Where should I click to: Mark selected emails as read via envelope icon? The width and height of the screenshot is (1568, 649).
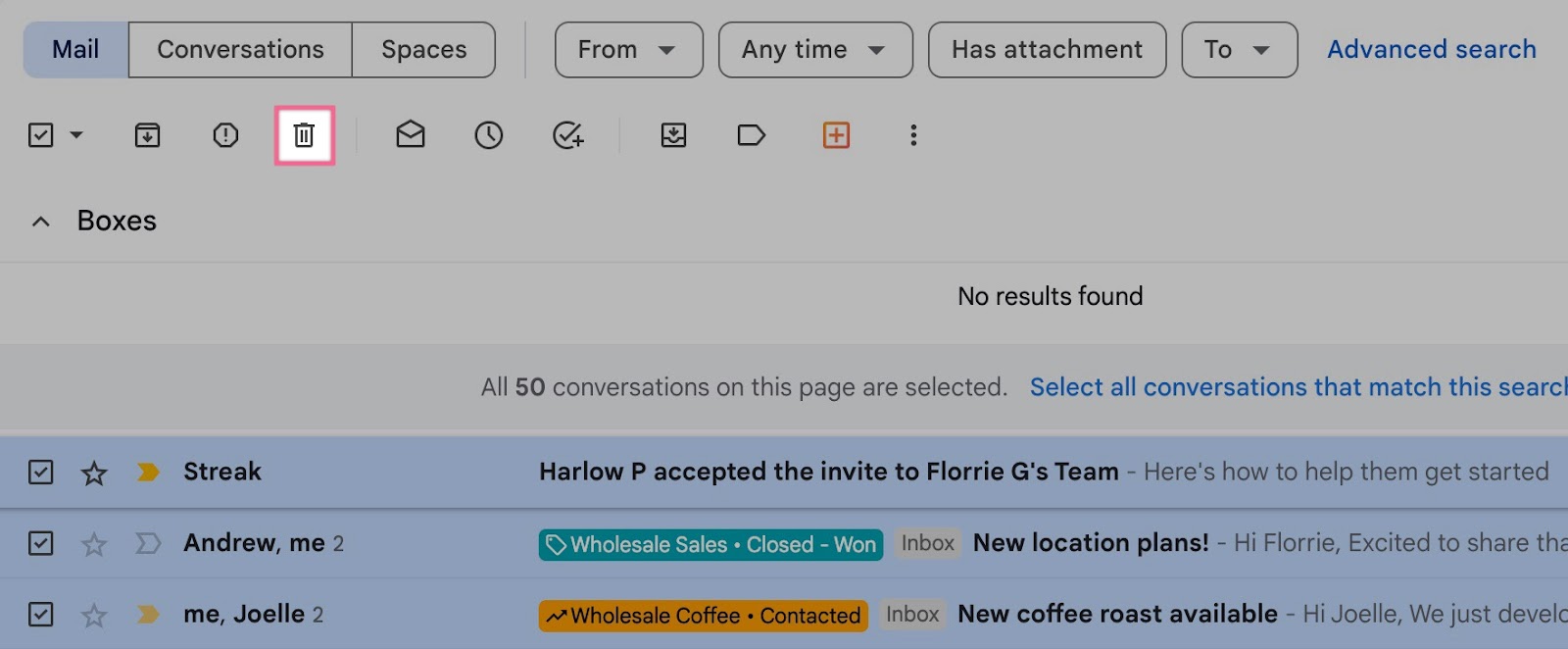click(411, 135)
